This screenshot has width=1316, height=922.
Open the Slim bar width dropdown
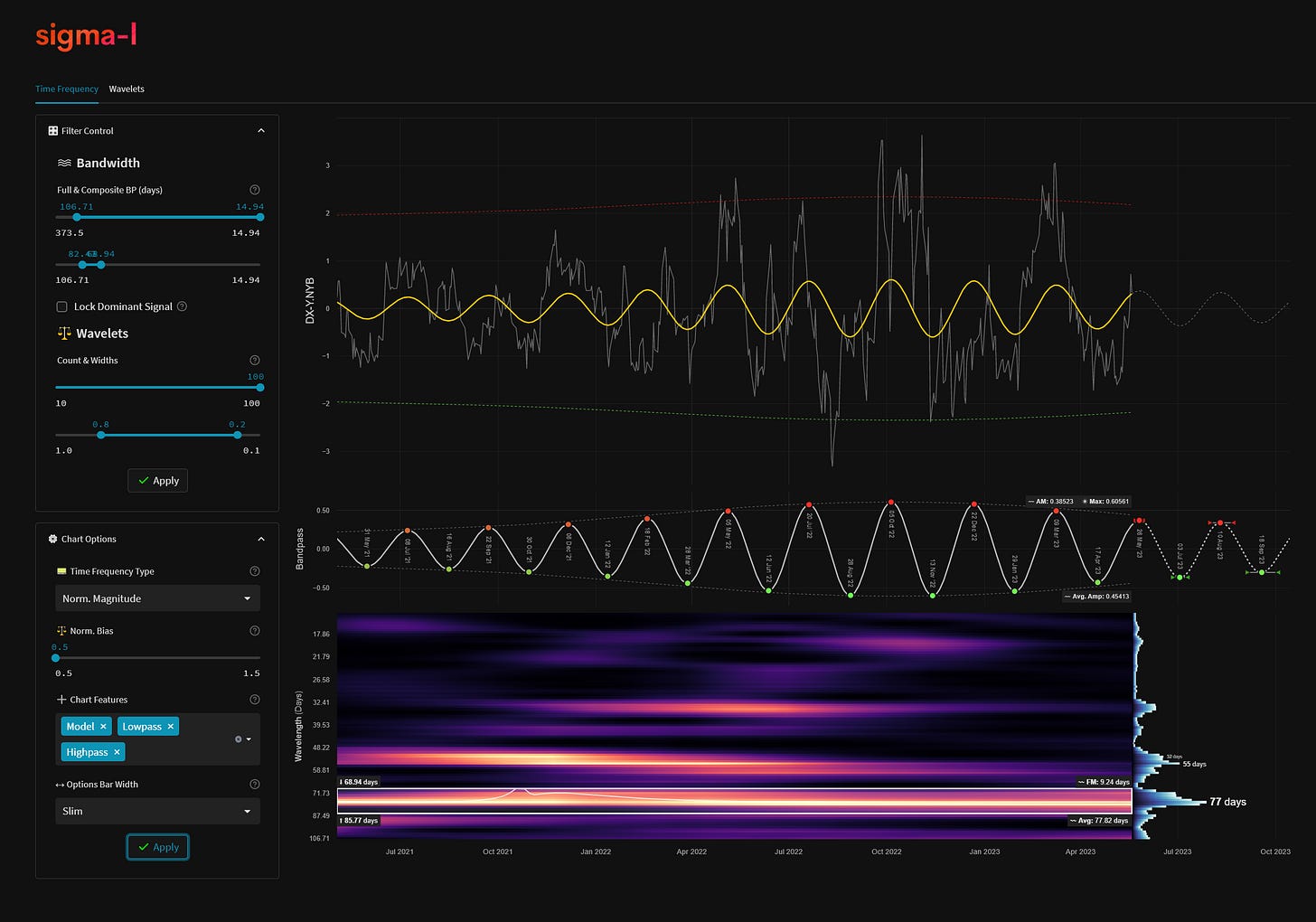point(157,811)
